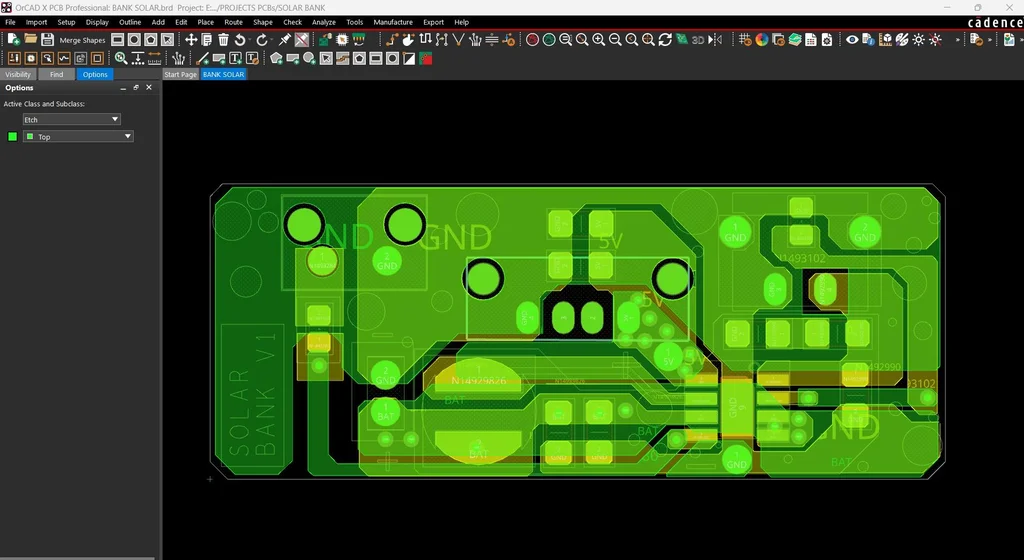Click the Merge Shapes button
This screenshot has height=560, width=1024.
(x=82, y=40)
